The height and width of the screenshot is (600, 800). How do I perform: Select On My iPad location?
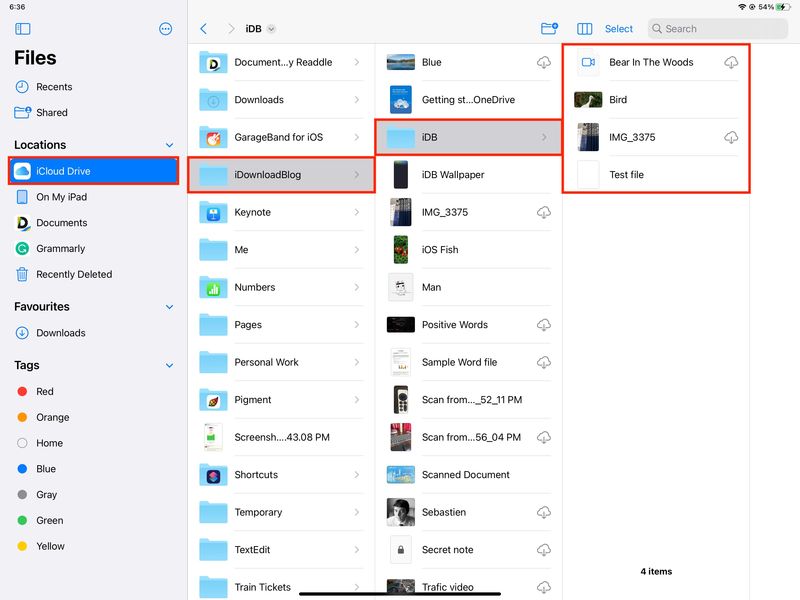tap(94, 197)
